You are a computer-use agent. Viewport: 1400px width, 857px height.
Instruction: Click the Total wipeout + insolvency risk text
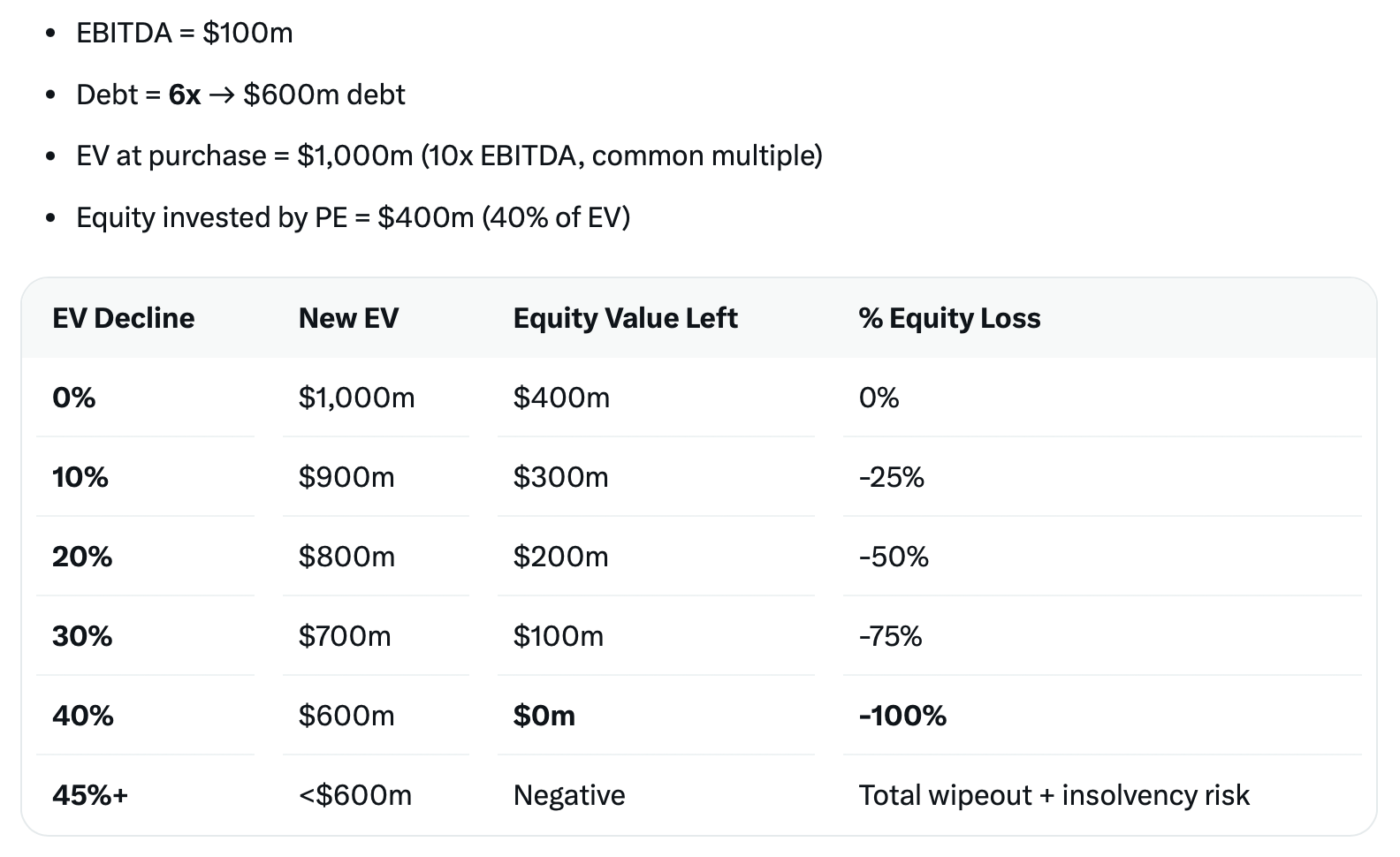coord(1054,795)
